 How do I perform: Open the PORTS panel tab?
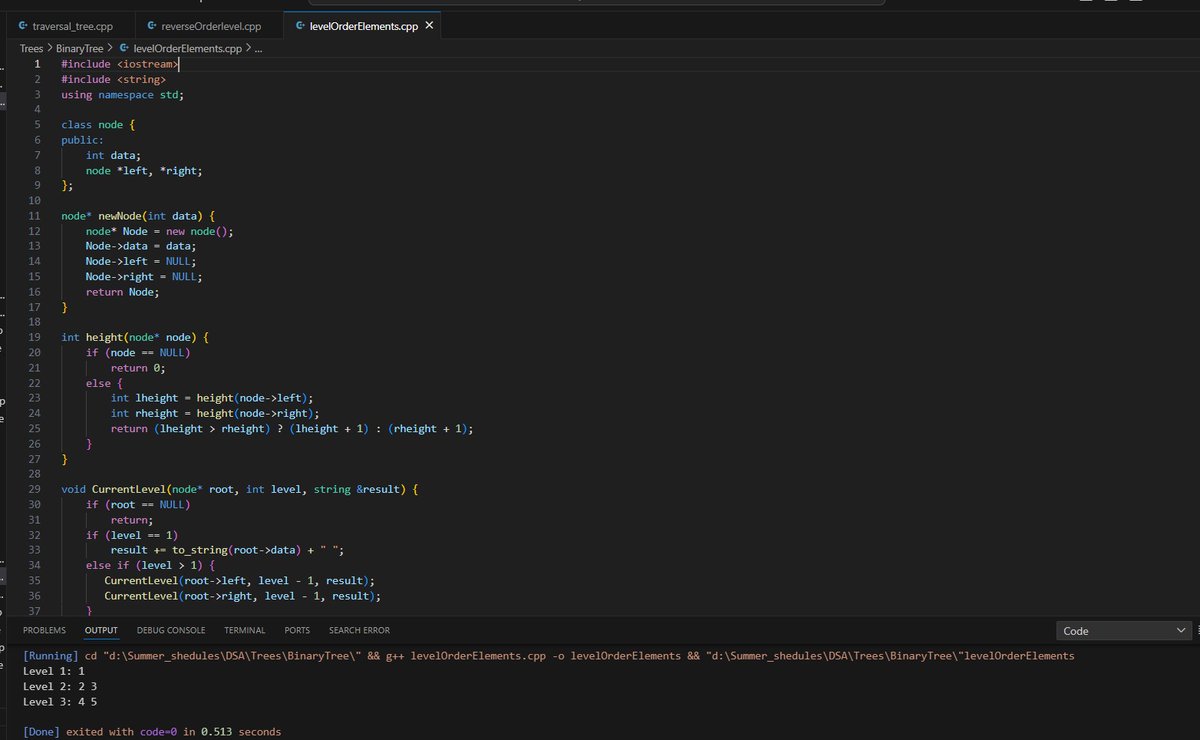297,630
